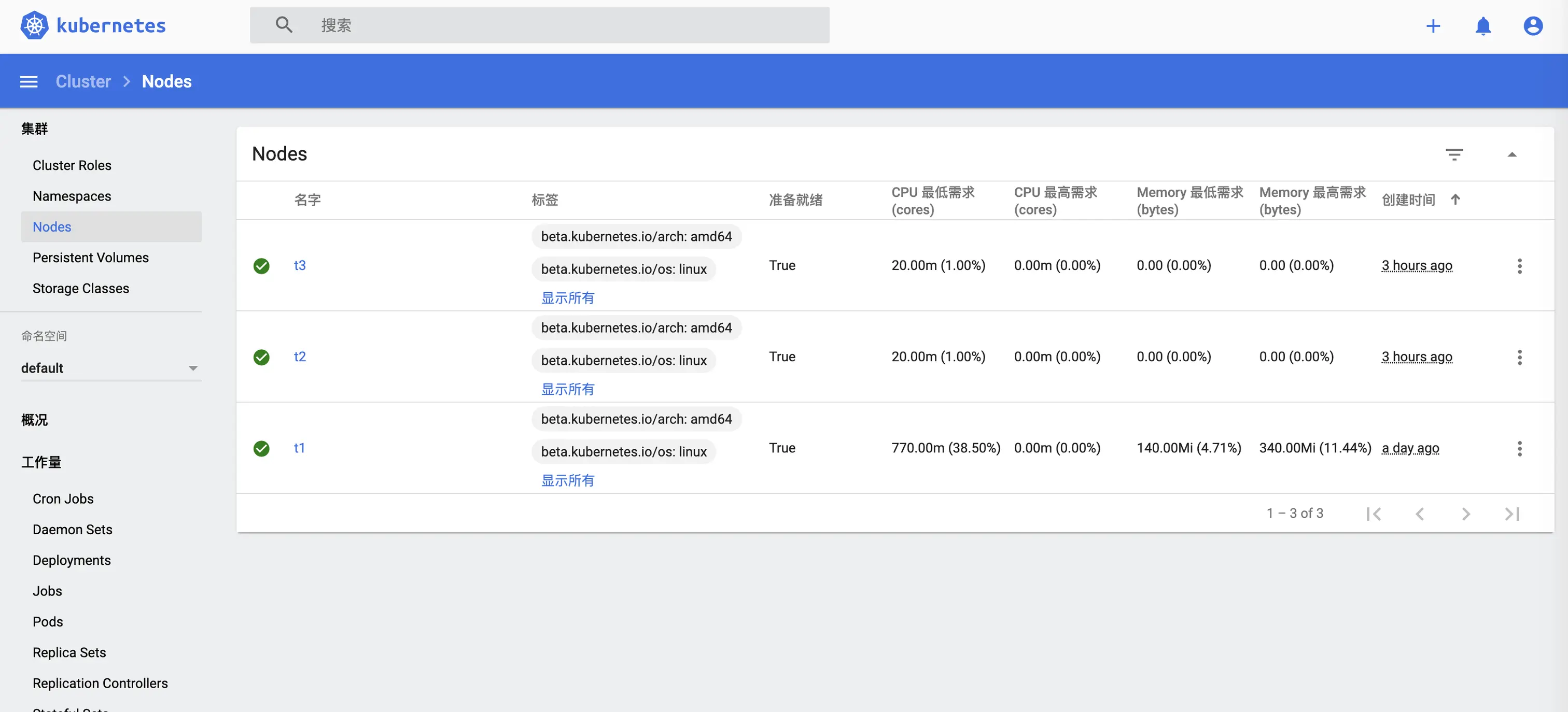This screenshot has width=1568, height=712.
Task: Toggle the hamburger navigation menu
Action: (x=29, y=81)
